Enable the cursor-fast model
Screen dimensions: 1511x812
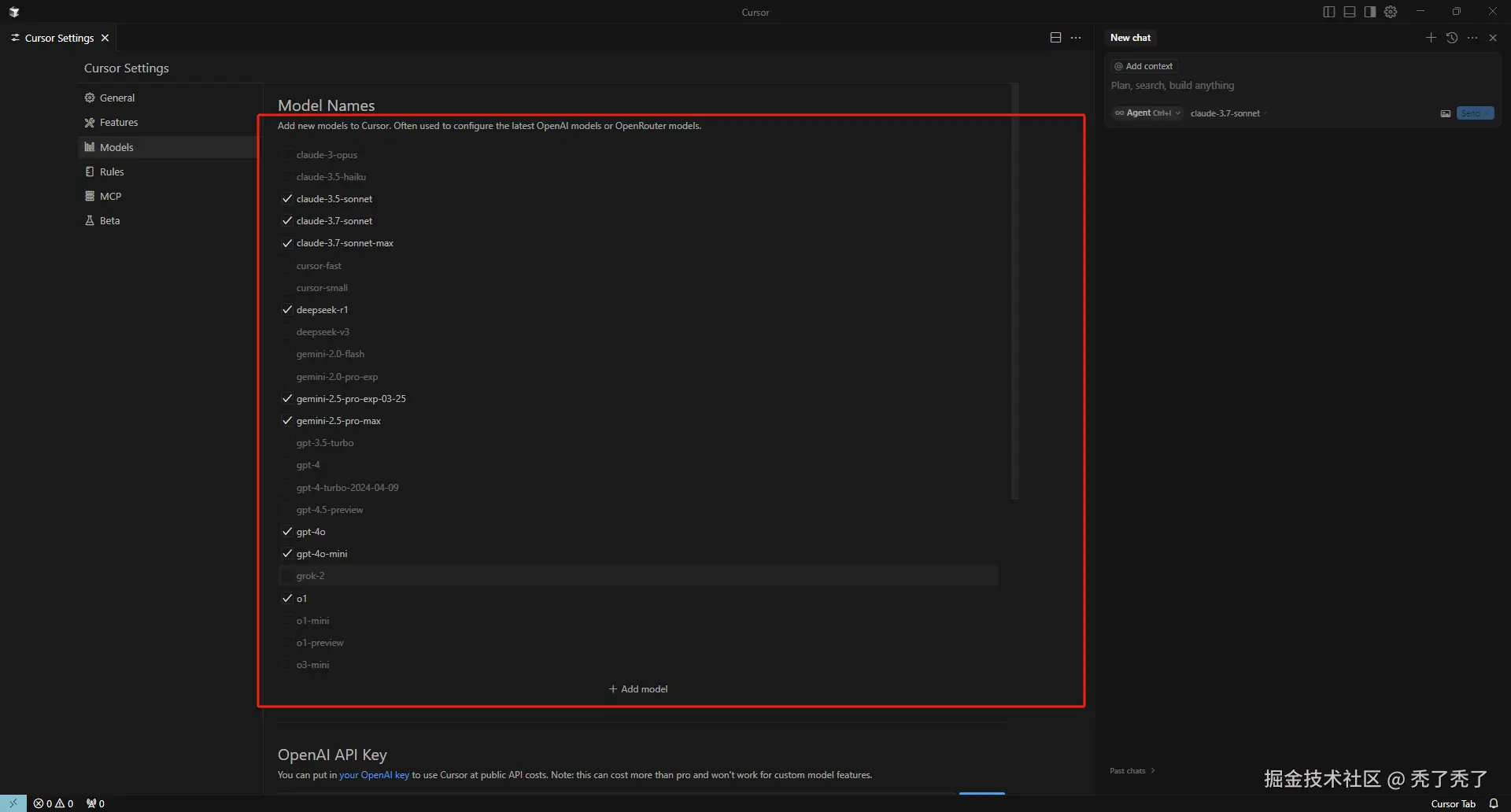287,266
